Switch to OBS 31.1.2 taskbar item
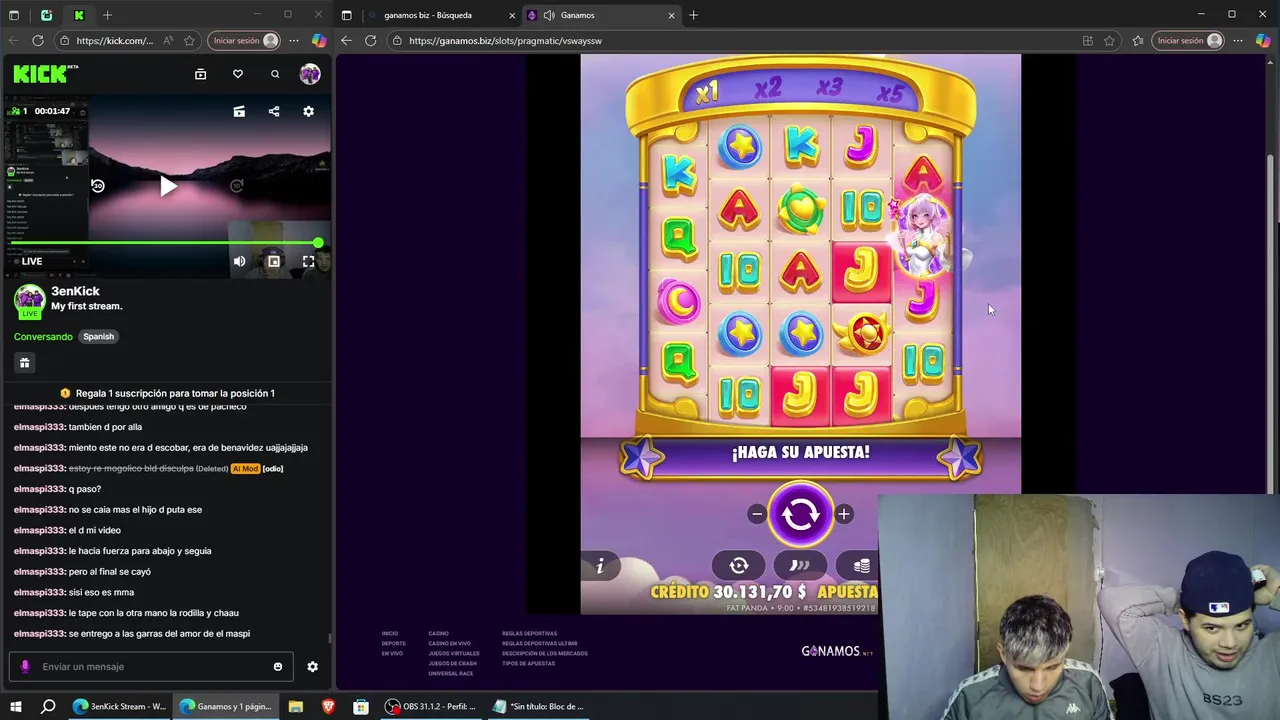This screenshot has width=1280, height=720. point(432,706)
